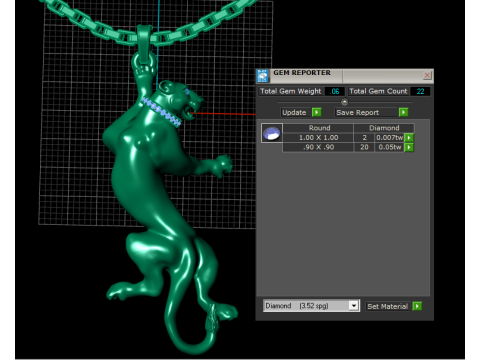Click the quantity 2 cell
The image size is (480, 360).
point(364,137)
